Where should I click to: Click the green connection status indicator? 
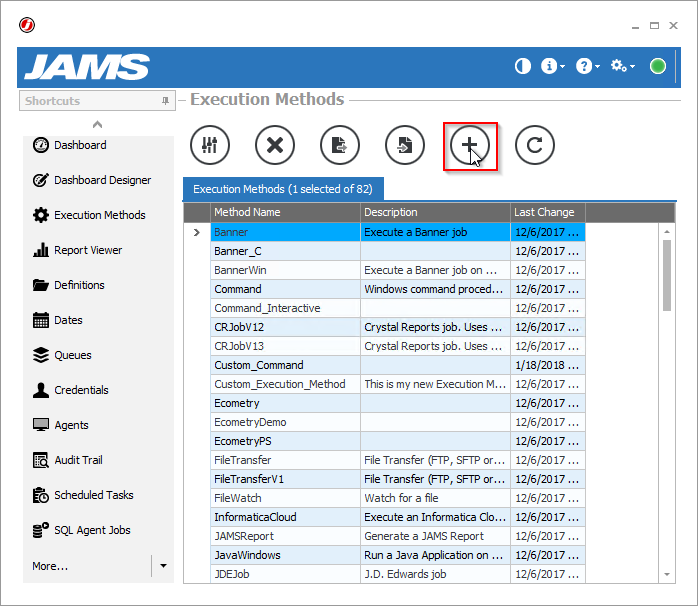click(657, 66)
